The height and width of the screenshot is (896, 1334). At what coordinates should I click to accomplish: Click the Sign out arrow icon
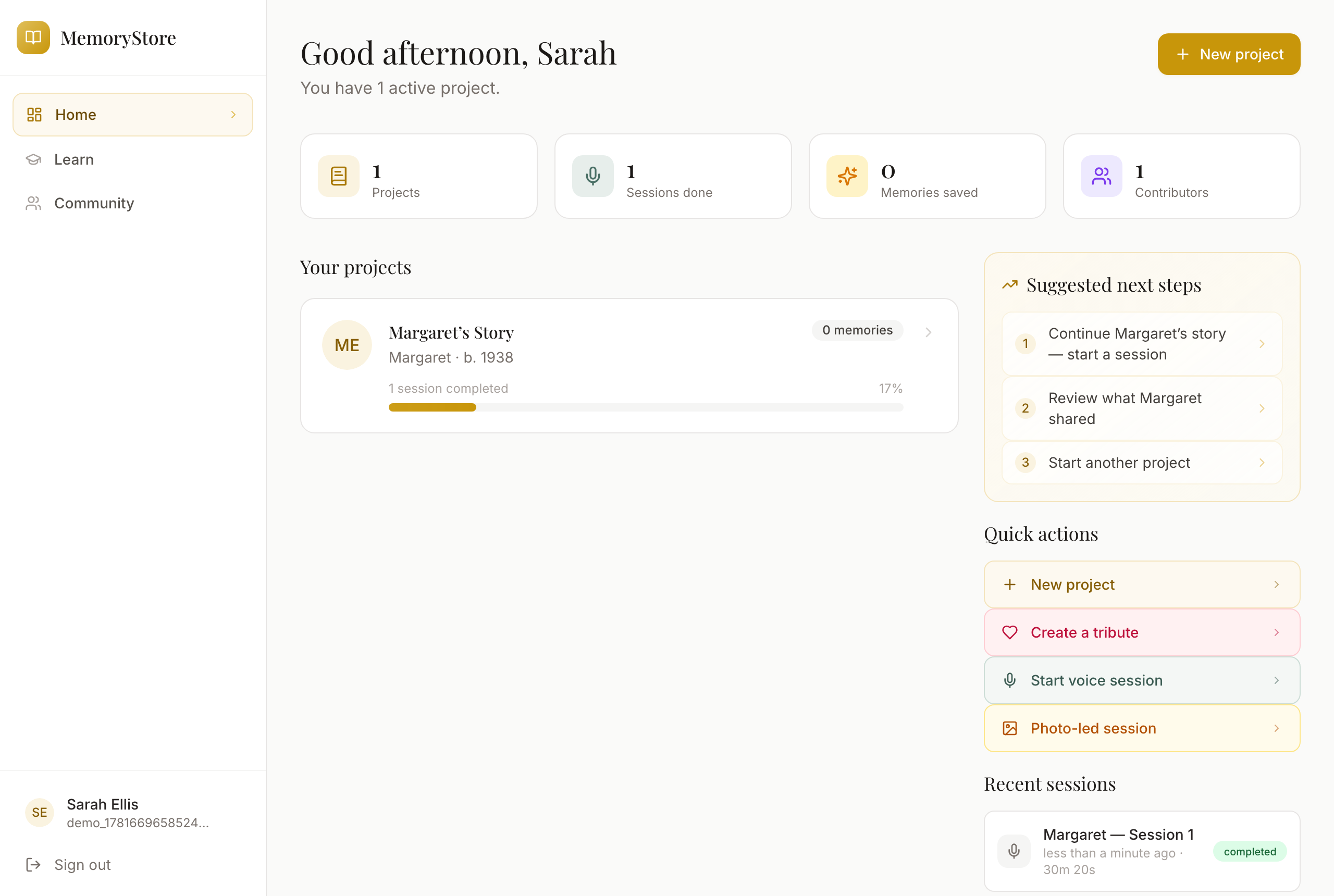(x=33, y=865)
